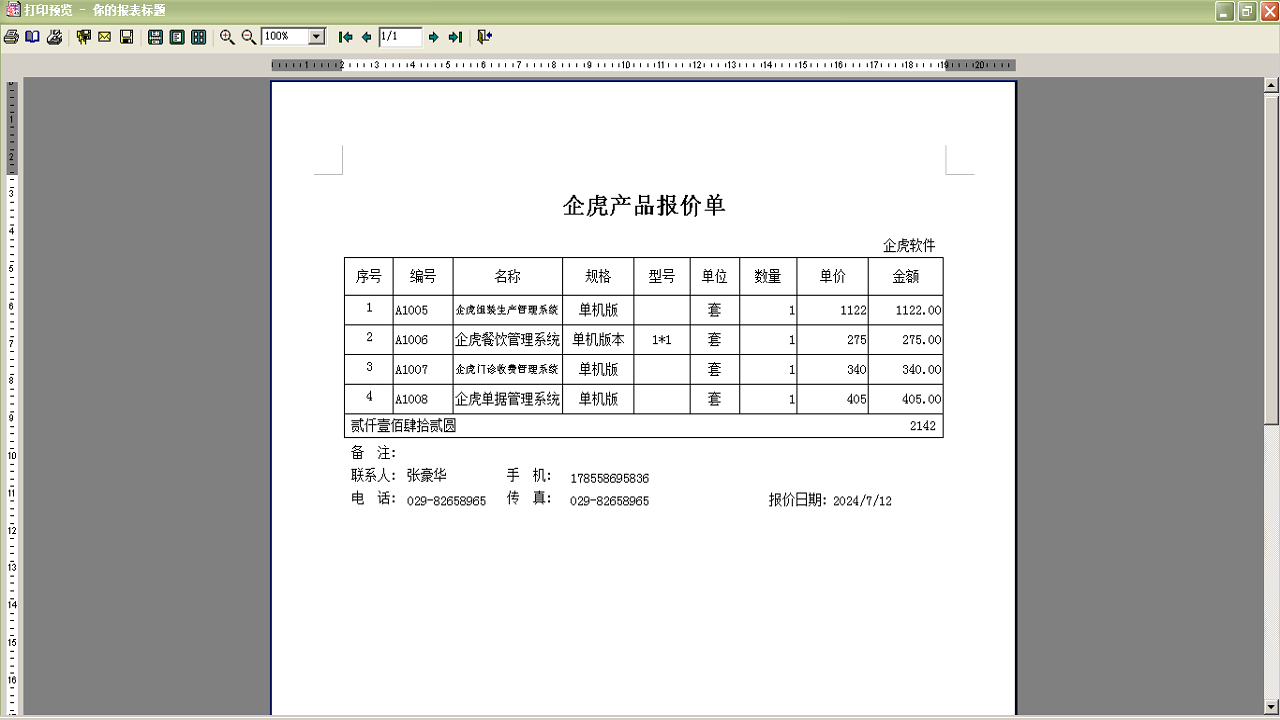Send report via the Email icon
Viewport: 1280px width, 720px height.
105,36
